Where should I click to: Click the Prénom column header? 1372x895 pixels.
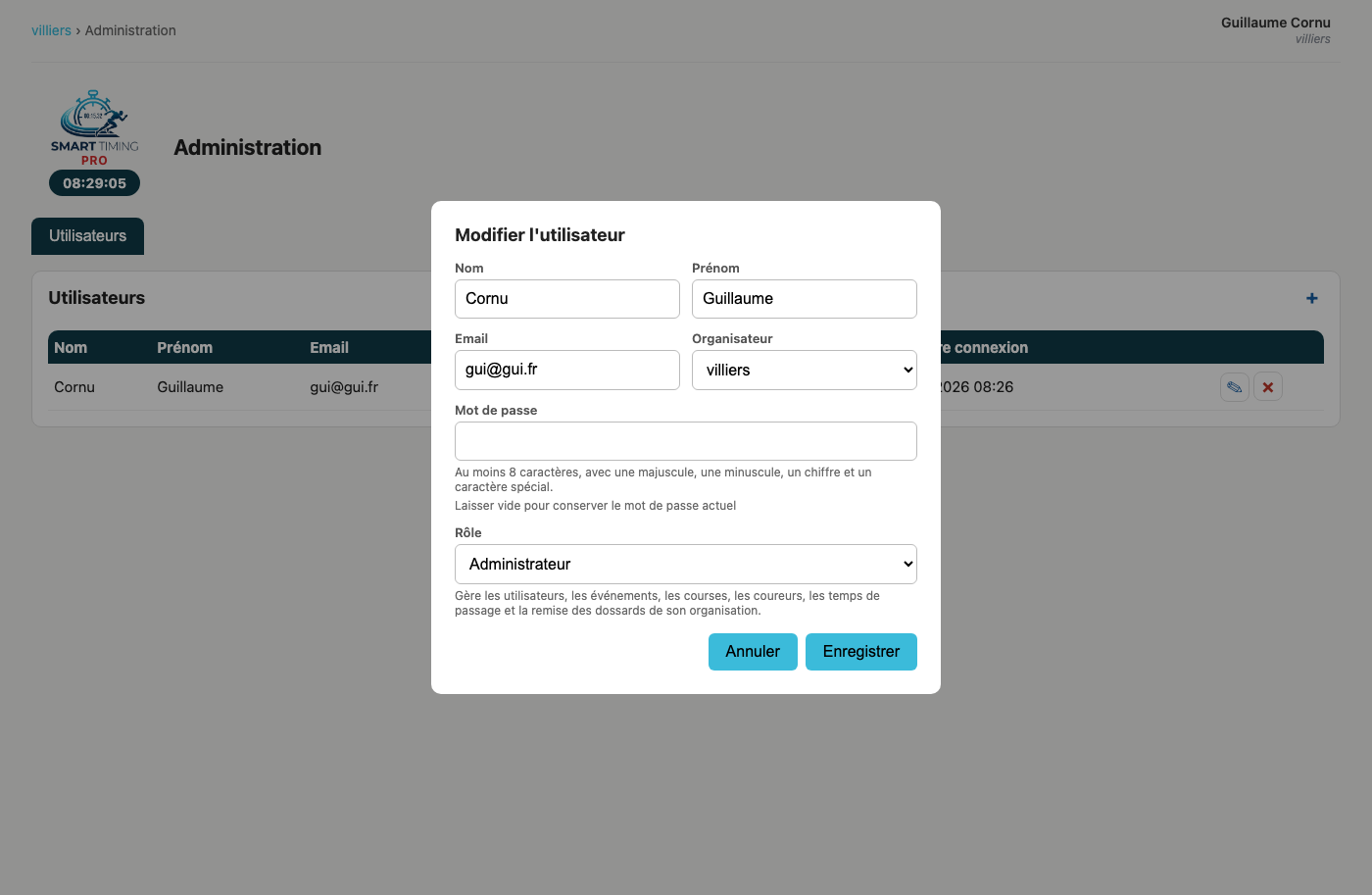(185, 348)
